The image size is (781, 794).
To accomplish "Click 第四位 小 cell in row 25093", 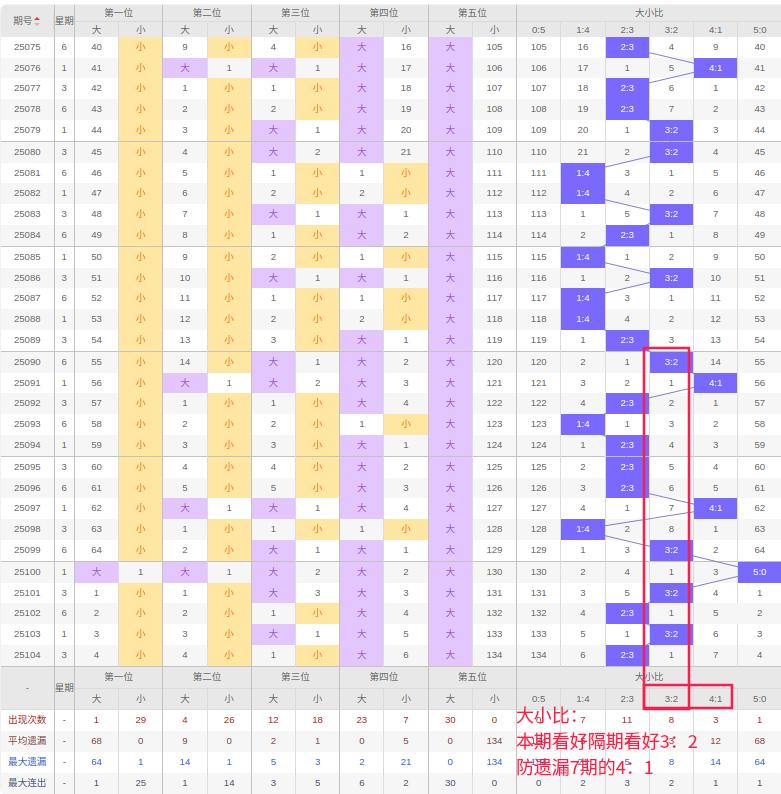I will tap(406, 424).
